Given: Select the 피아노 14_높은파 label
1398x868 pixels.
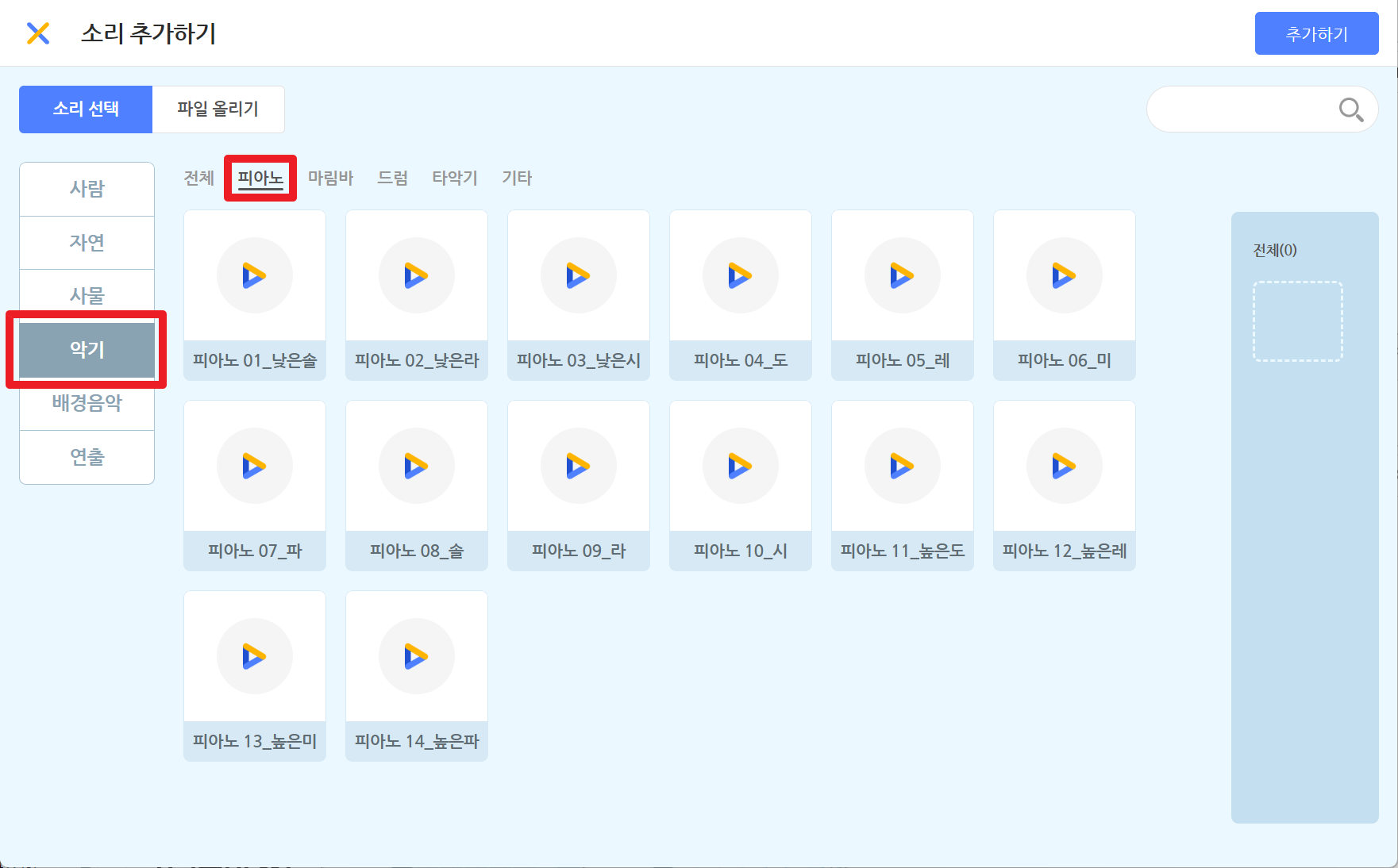Looking at the screenshot, I should [x=417, y=741].
